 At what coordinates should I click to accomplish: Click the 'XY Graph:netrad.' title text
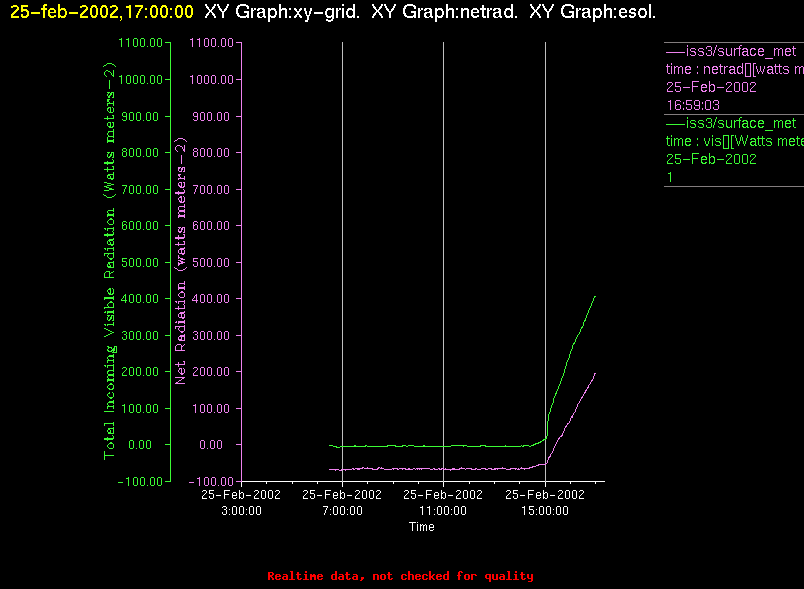[x=444, y=12]
